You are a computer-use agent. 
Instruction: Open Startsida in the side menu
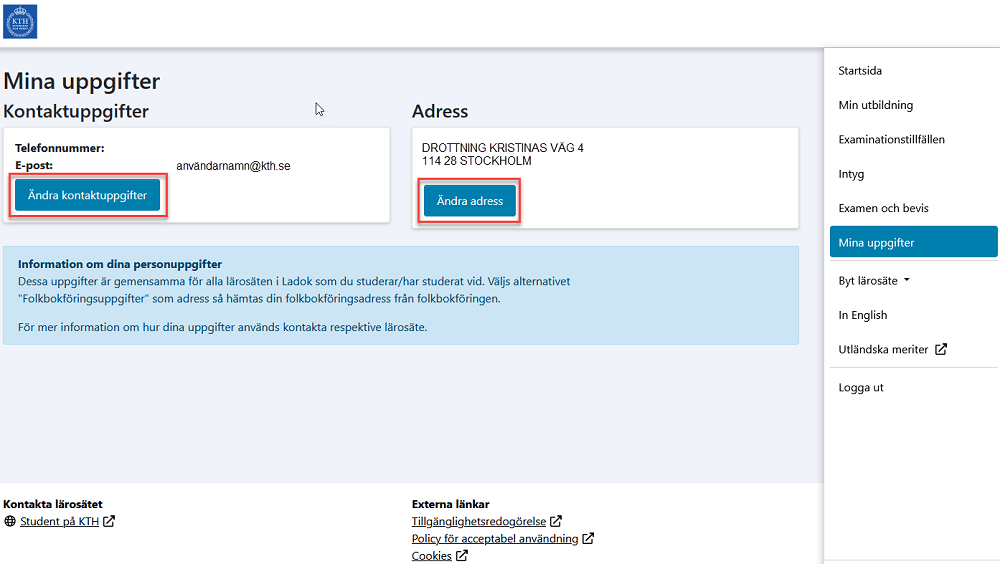click(860, 71)
